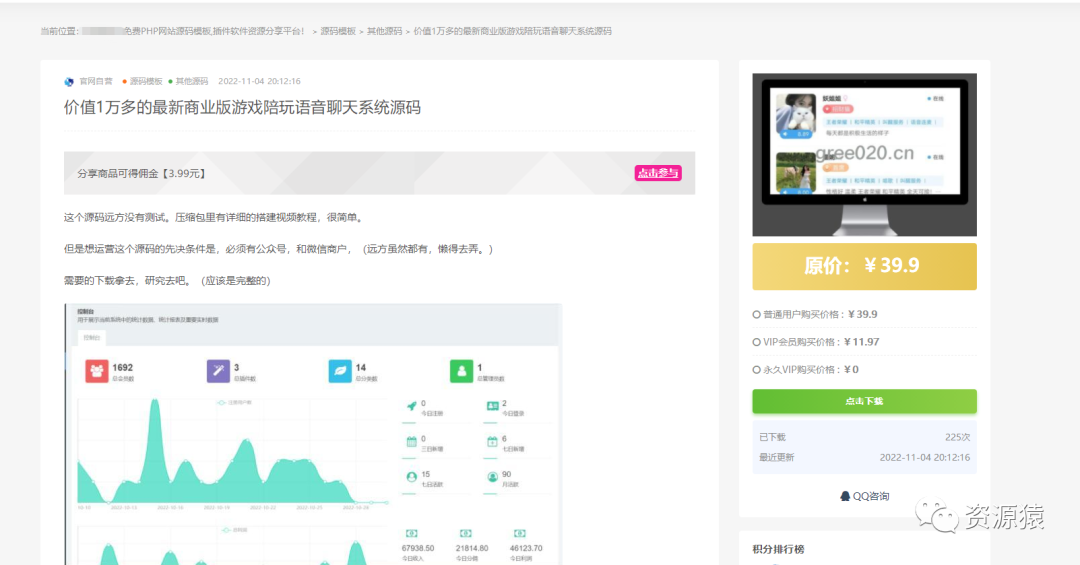Click breadcrumb link 源码模板

338,31
